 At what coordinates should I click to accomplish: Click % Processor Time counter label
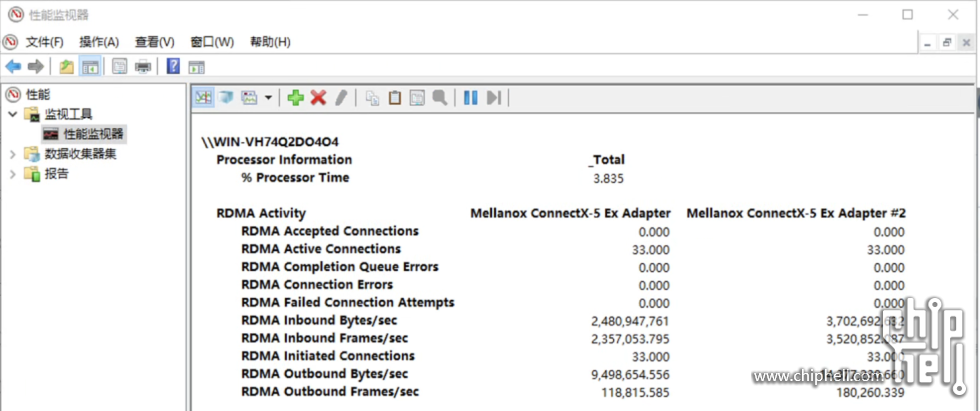295,178
